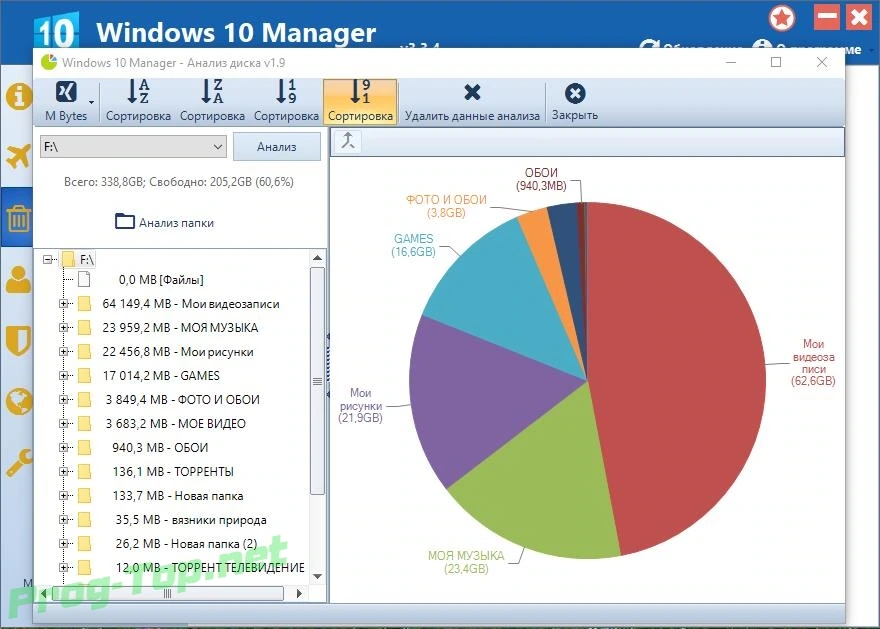880x629 pixels.
Task: Toggle sort by size descending 9 to 1
Action: (360, 102)
